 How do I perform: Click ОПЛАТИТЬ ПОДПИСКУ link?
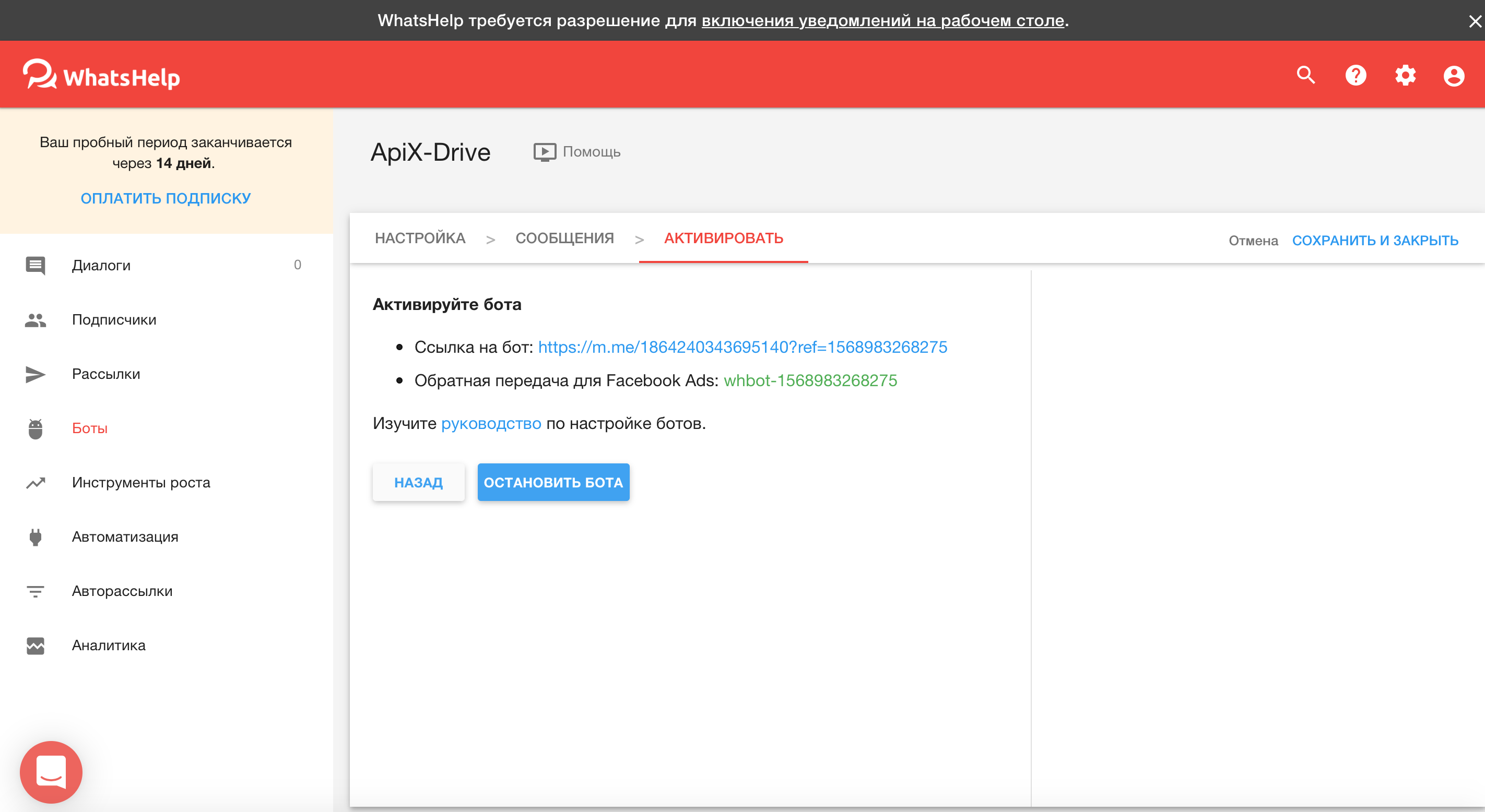pos(166,198)
